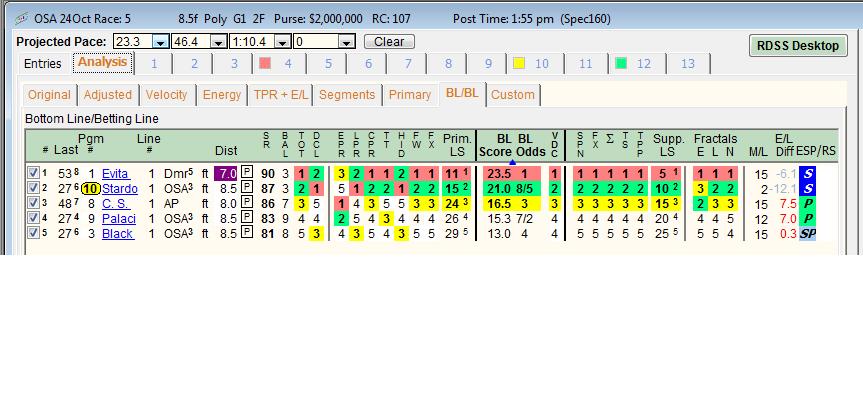Select the BL/BL sub-tab

pyautogui.click(x=462, y=93)
